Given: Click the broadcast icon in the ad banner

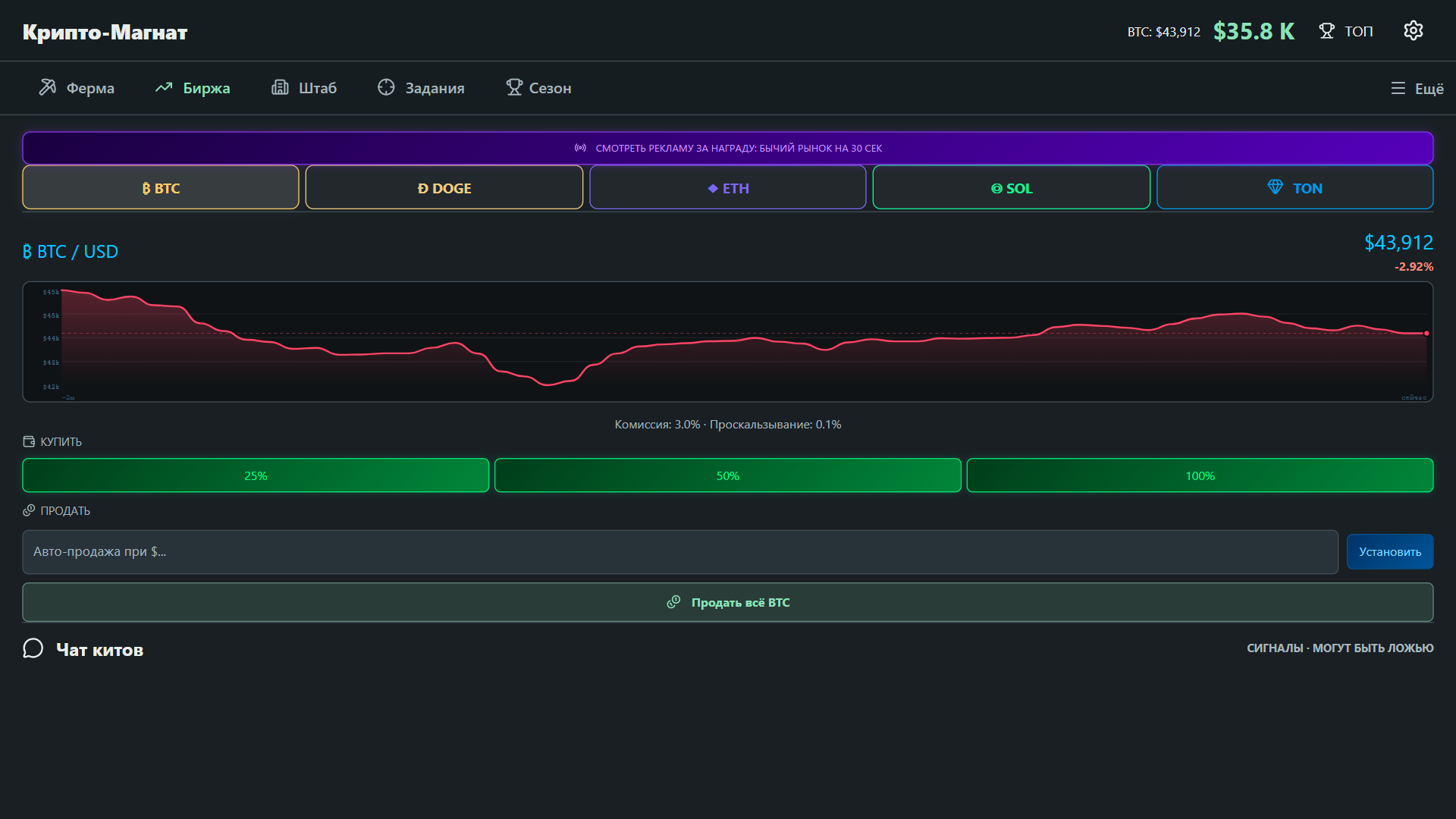Looking at the screenshot, I should [580, 148].
